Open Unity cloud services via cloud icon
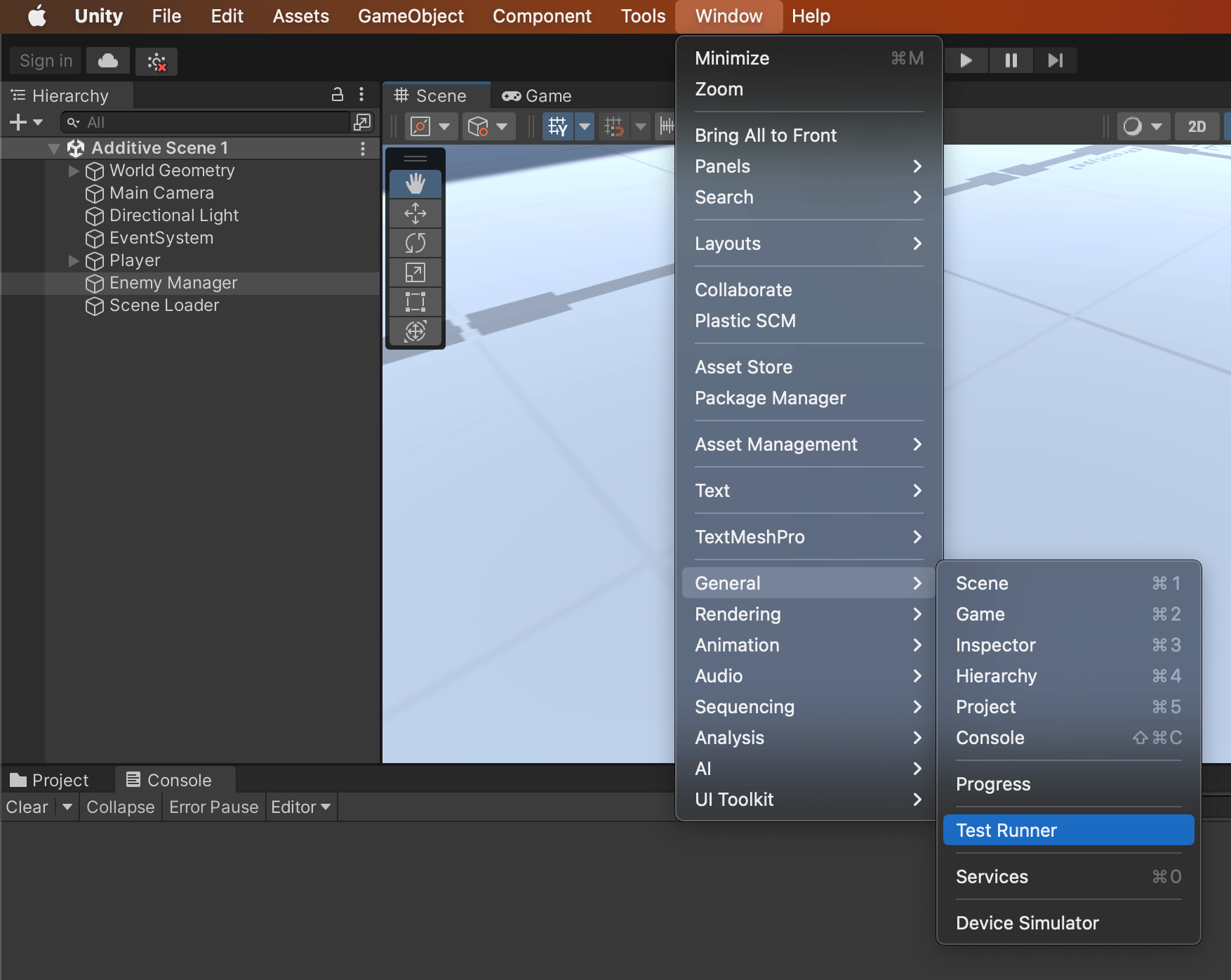Image resolution: width=1231 pixels, height=980 pixels. [x=107, y=61]
